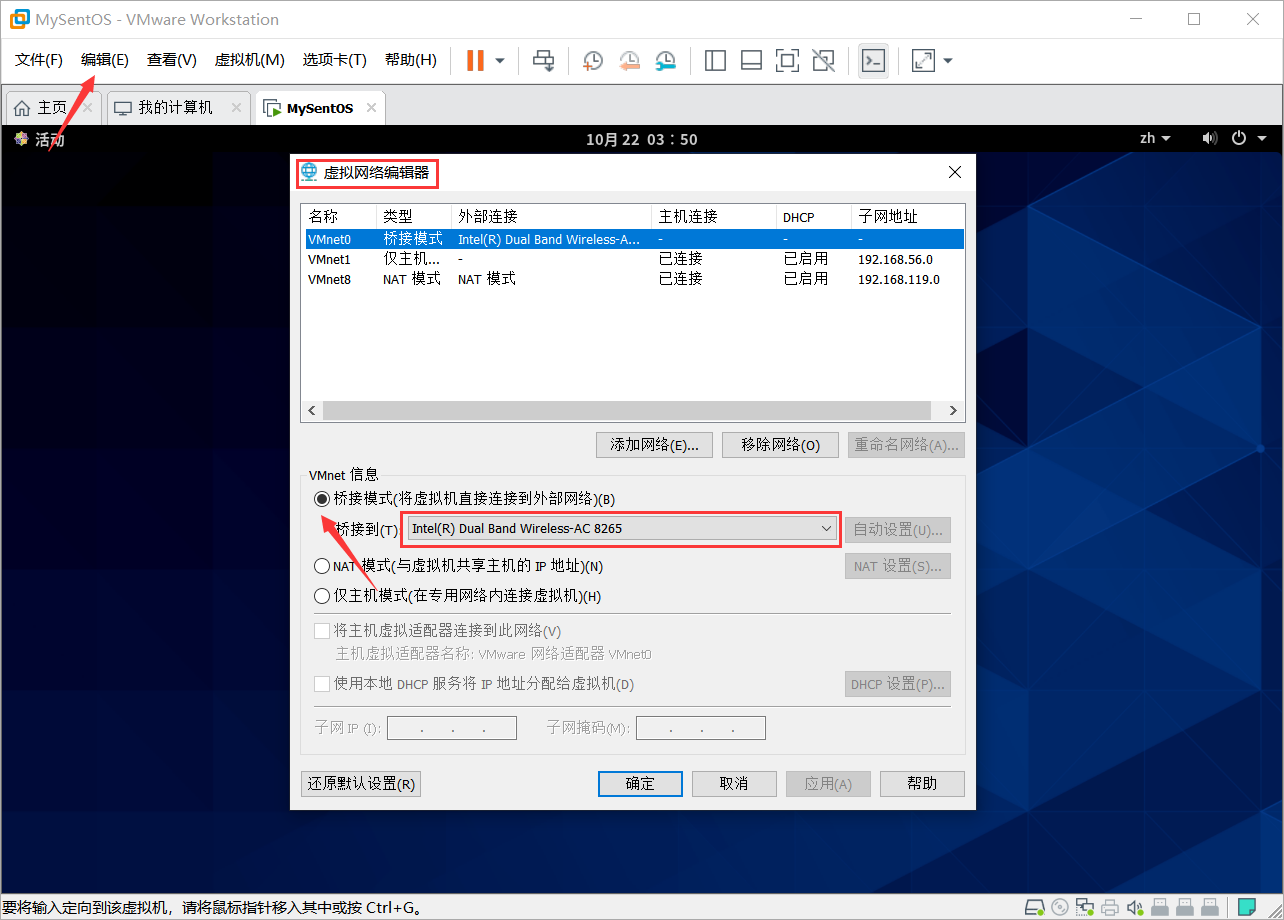Toggle the library sidebar panel icon
Image resolution: width=1284 pixels, height=920 pixels.
[715, 61]
